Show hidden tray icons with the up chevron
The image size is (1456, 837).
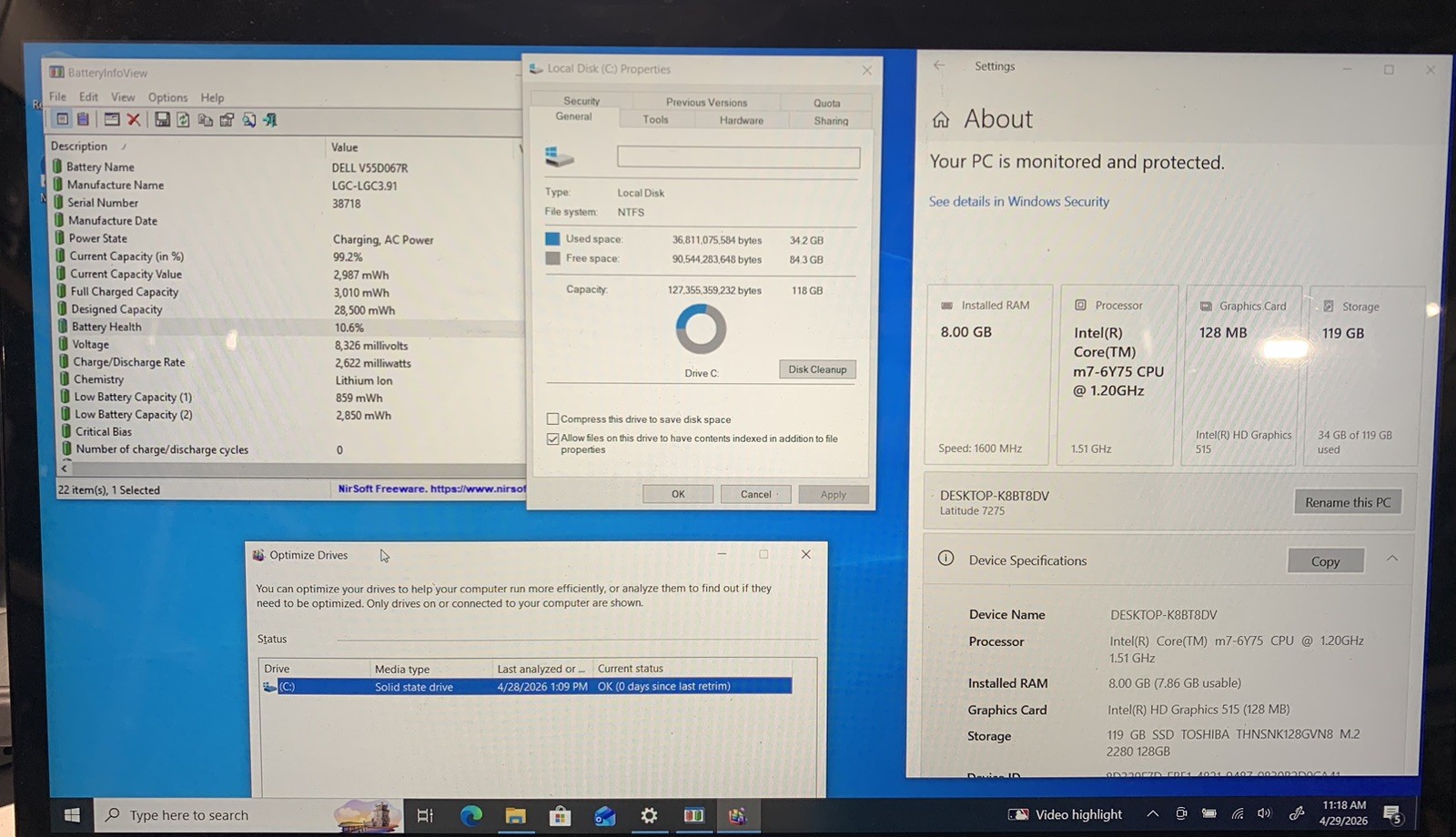pyautogui.click(x=1153, y=813)
